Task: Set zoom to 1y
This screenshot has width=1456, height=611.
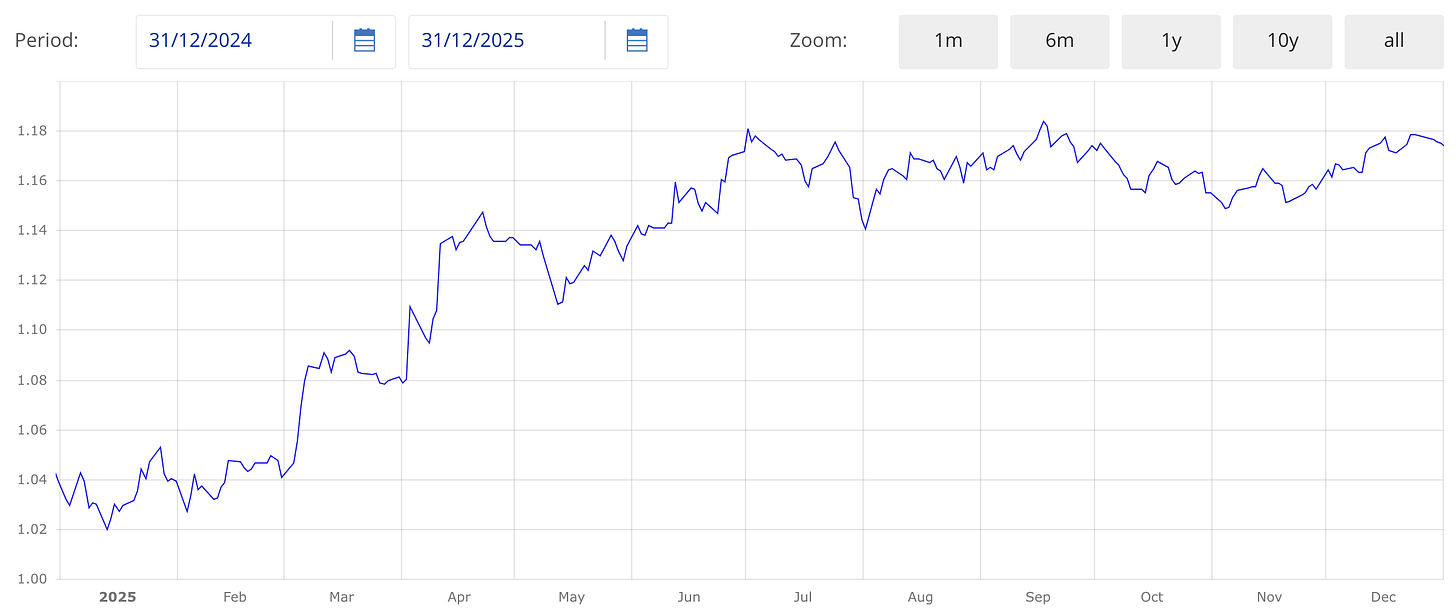Action: pos(1171,41)
